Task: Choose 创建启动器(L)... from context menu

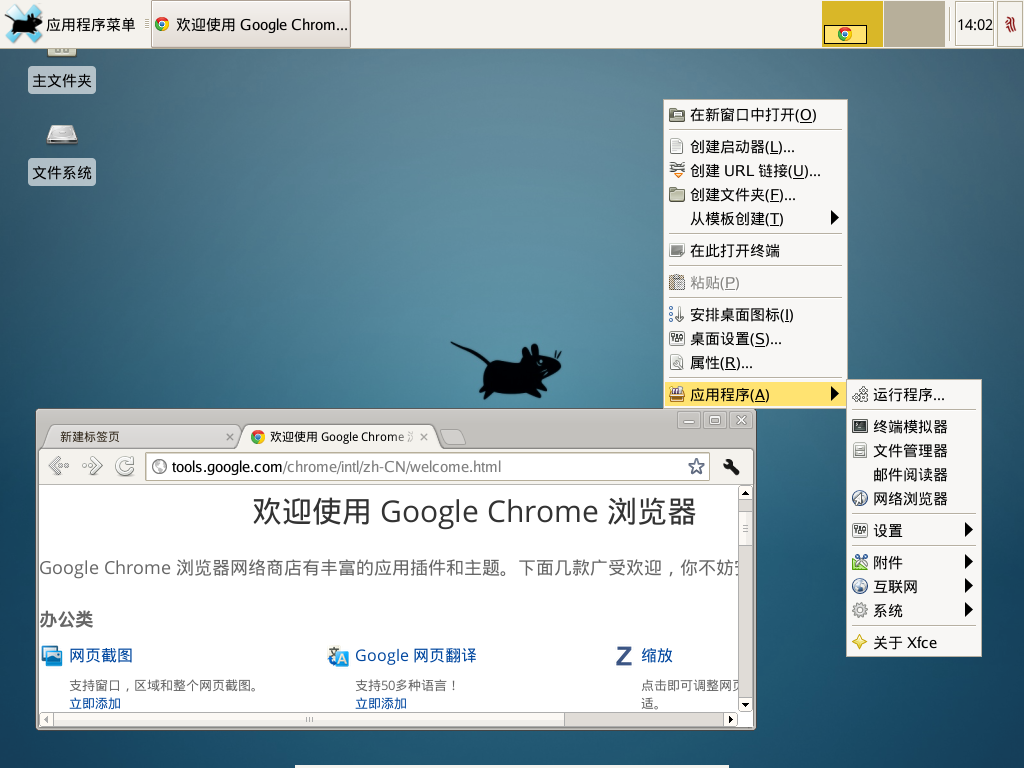Action: click(756, 147)
